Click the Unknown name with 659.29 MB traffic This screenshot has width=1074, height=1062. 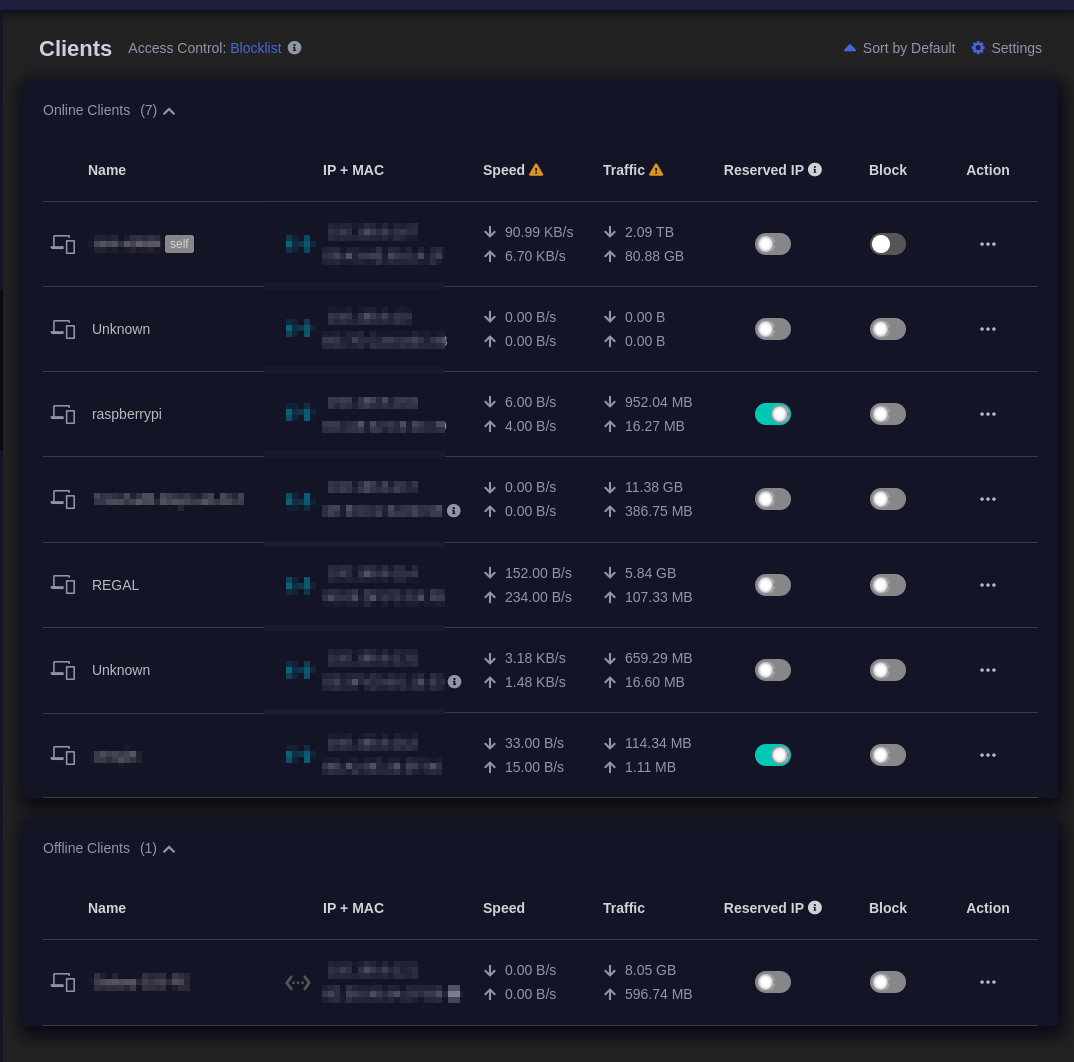click(121, 670)
